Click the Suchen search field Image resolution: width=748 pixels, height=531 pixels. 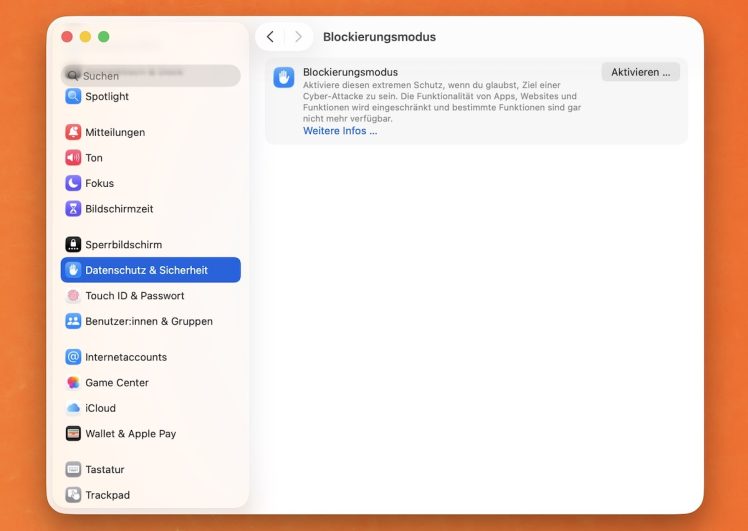(150, 76)
